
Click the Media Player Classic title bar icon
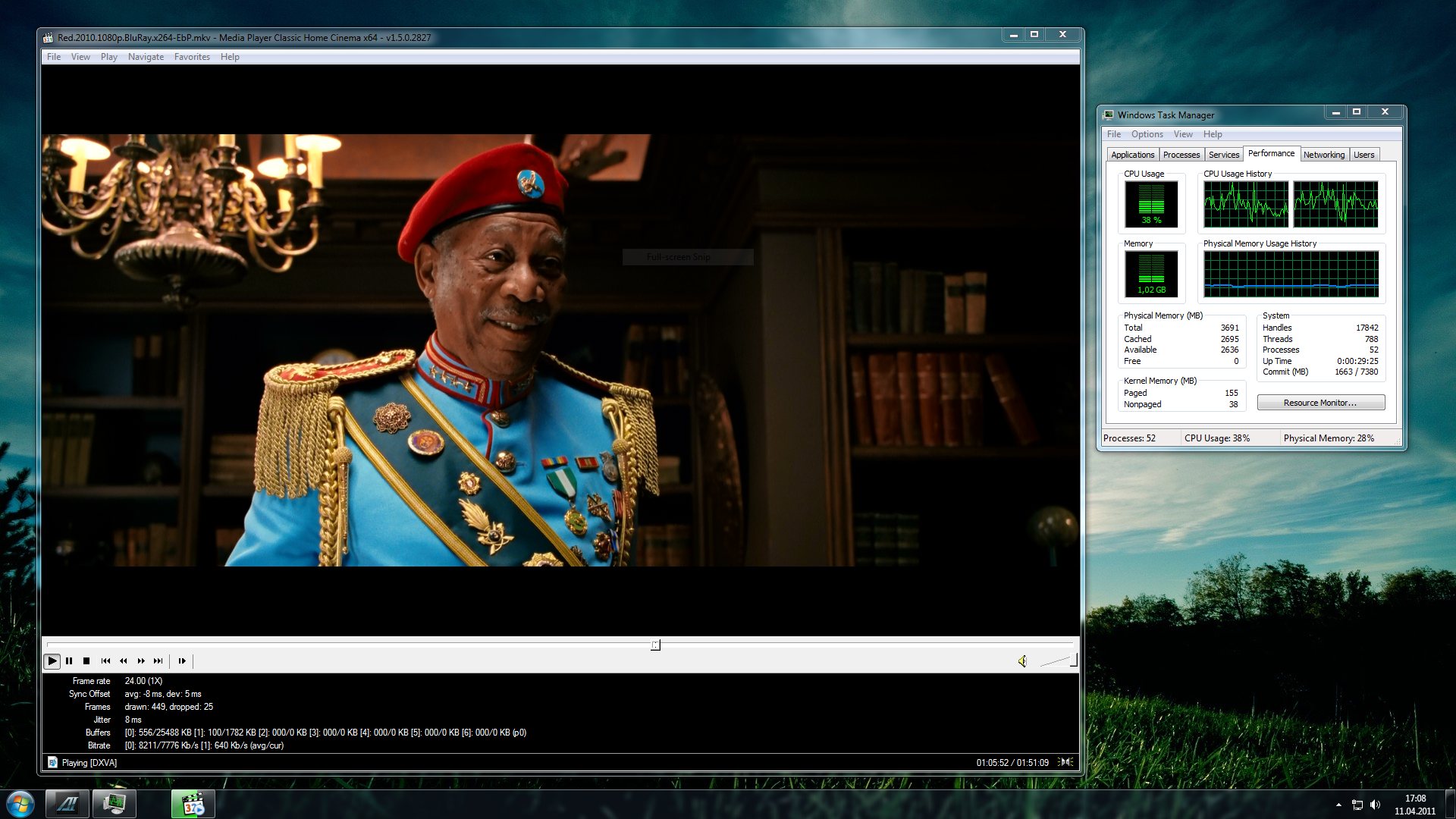tap(49, 37)
